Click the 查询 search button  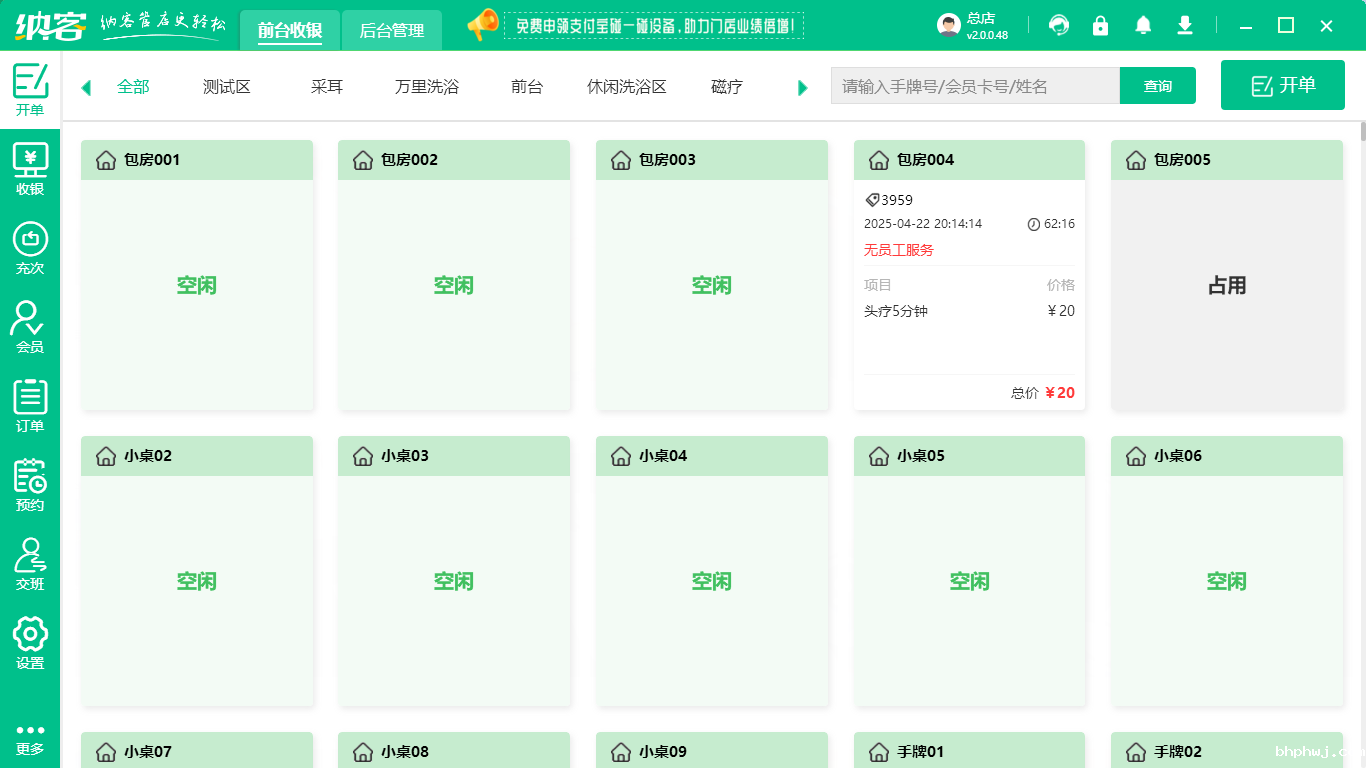(x=1158, y=86)
